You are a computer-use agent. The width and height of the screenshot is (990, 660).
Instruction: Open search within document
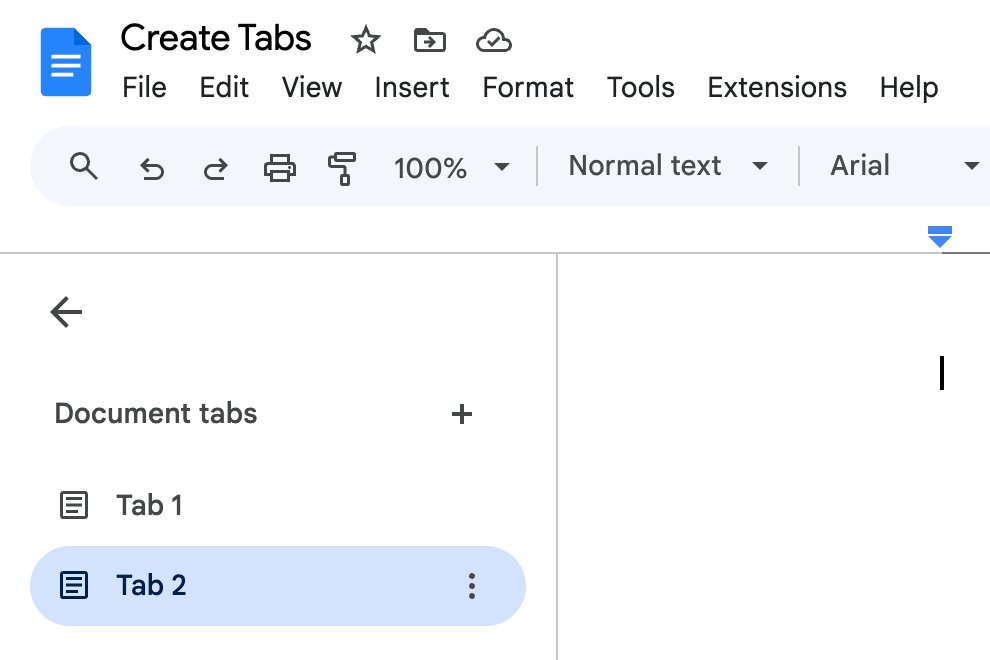pyautogui.click(x=84, y=167)
